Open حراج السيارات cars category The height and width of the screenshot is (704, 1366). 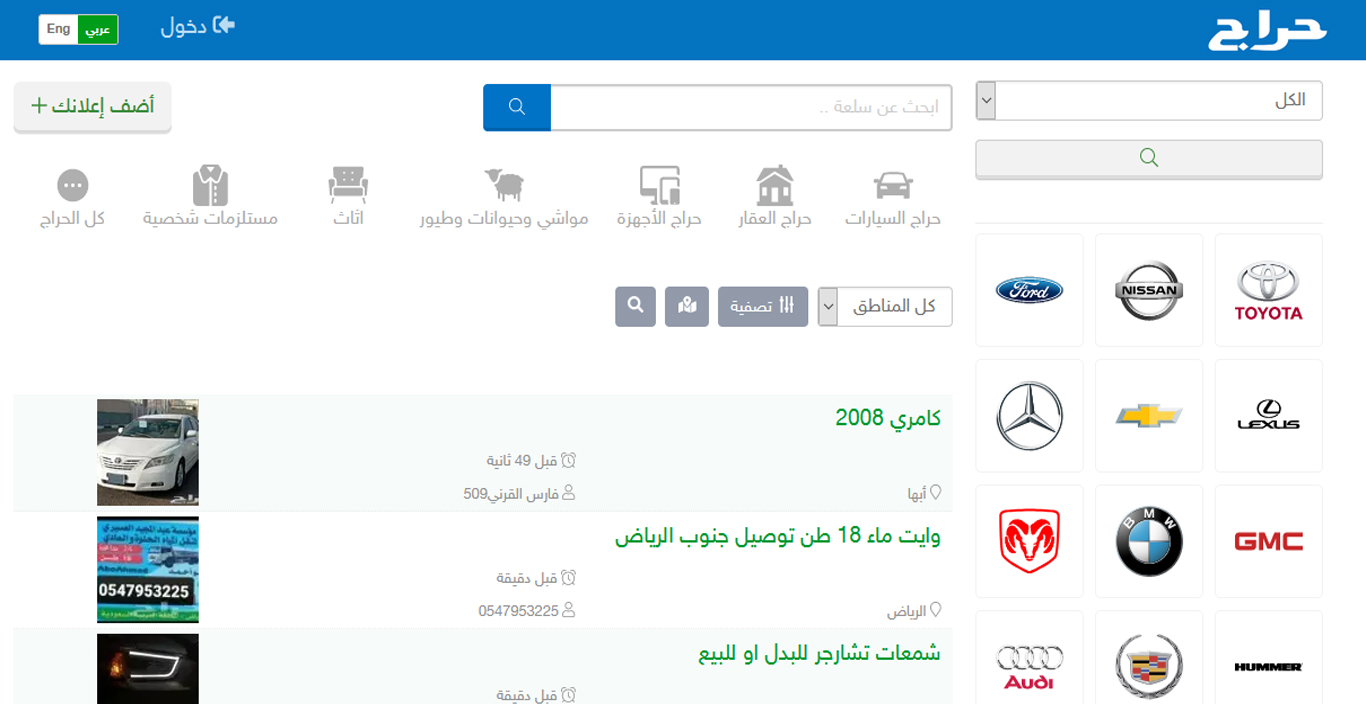click(x=893, y=198)
